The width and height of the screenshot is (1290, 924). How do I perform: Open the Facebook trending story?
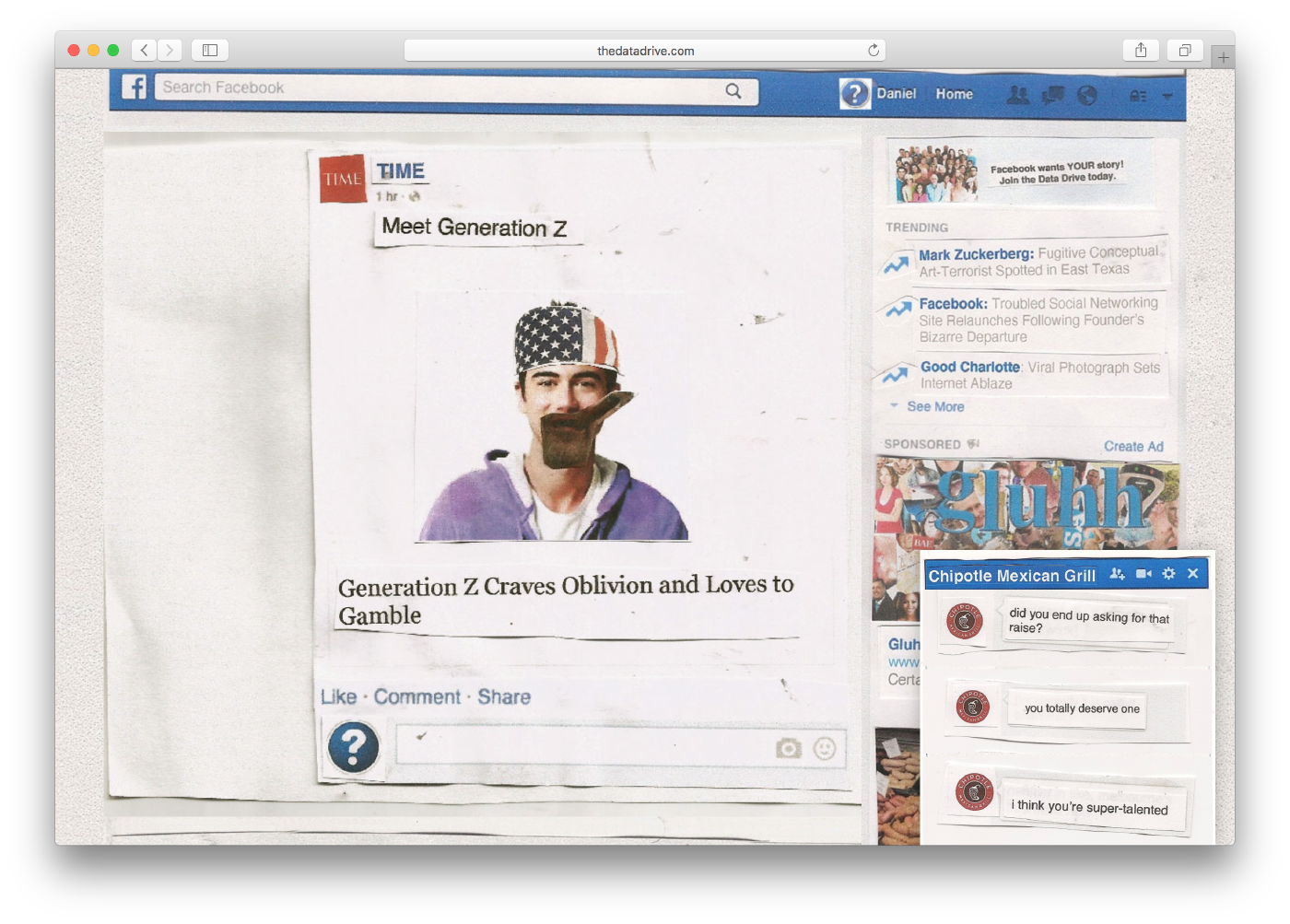point(1038,320)
